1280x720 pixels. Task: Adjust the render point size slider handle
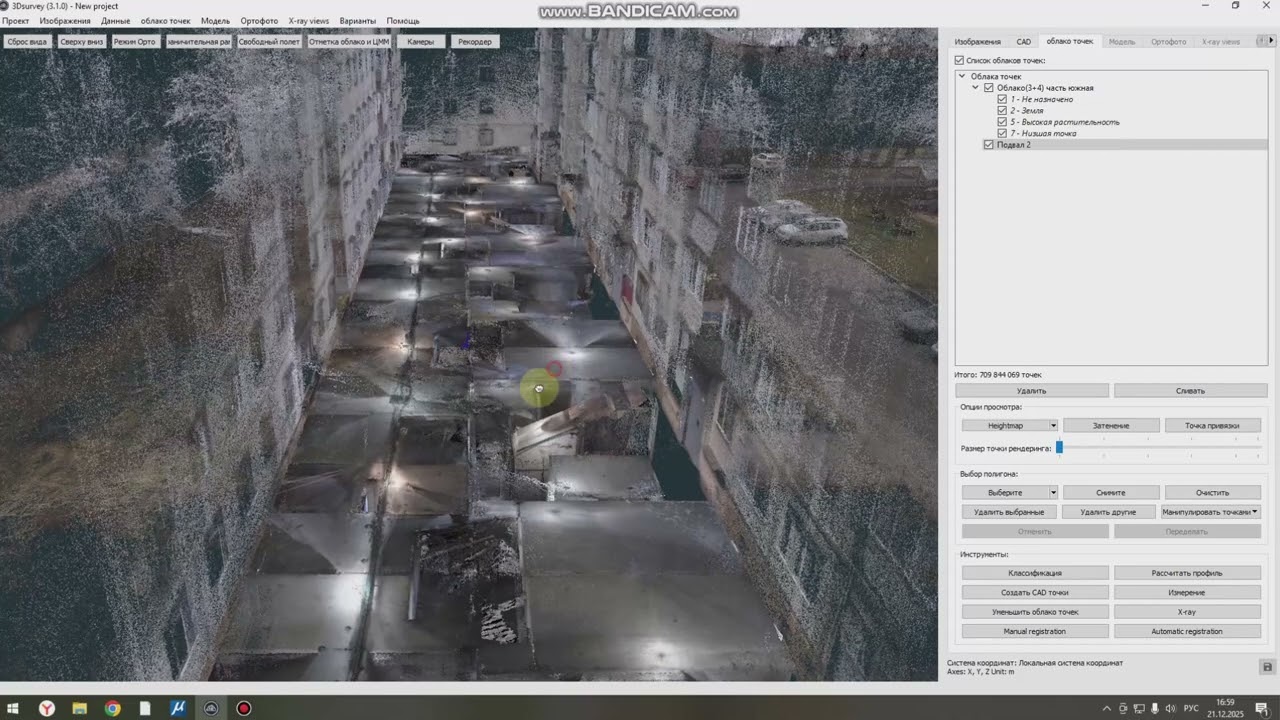[1059, 448]
